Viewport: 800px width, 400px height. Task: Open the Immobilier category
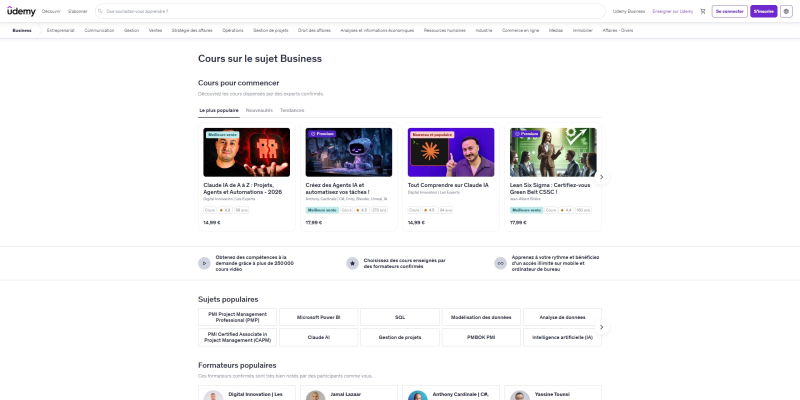point(583,31)
